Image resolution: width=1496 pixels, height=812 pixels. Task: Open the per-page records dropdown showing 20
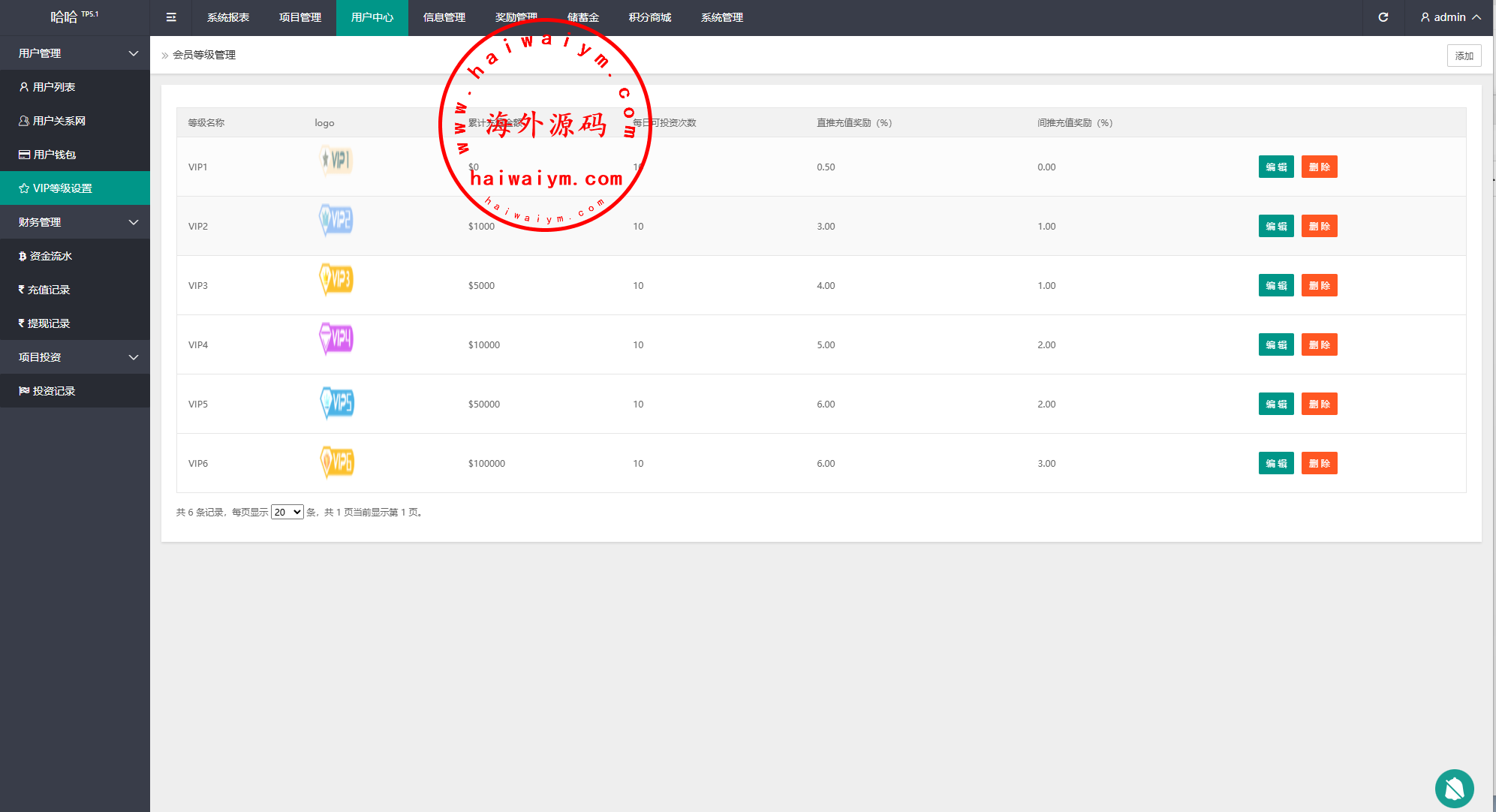click(287, 512)
